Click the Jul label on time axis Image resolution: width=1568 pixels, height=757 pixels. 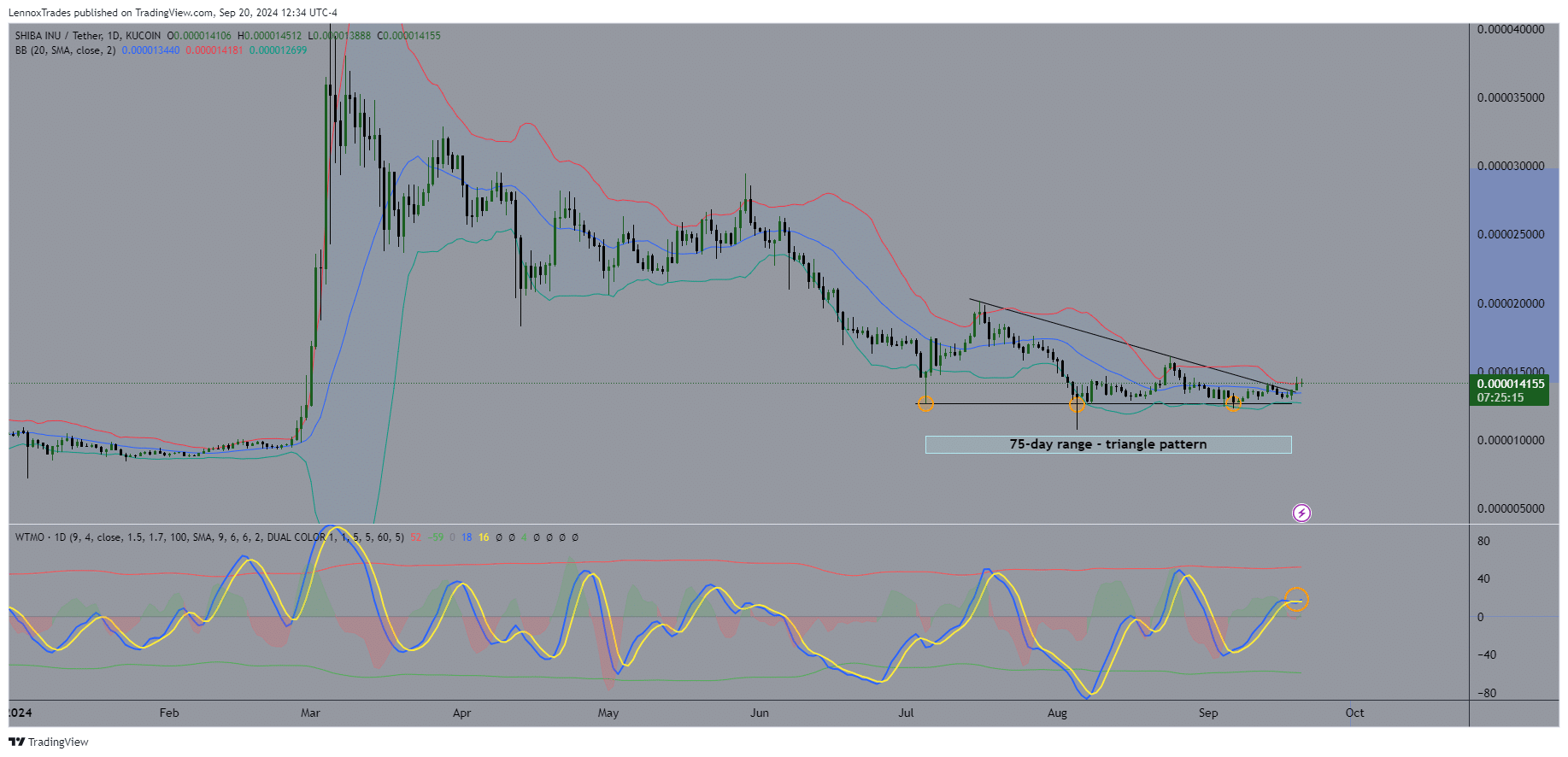coord(906,713)
